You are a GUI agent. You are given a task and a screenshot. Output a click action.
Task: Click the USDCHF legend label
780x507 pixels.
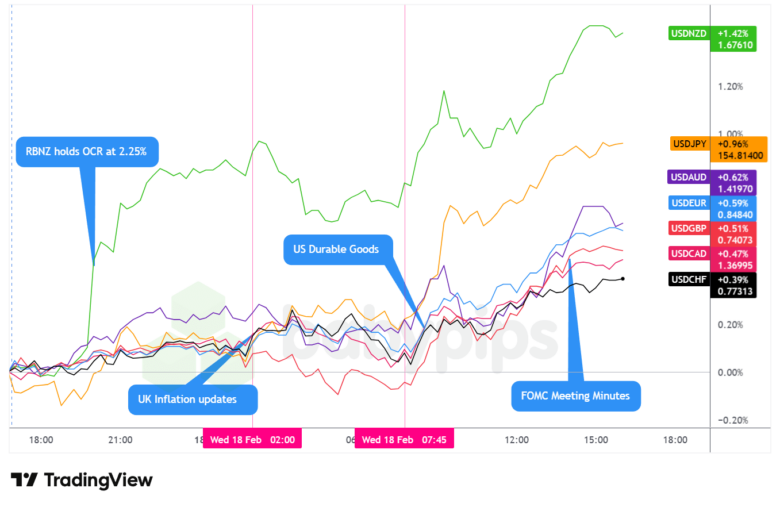point(688,278)
